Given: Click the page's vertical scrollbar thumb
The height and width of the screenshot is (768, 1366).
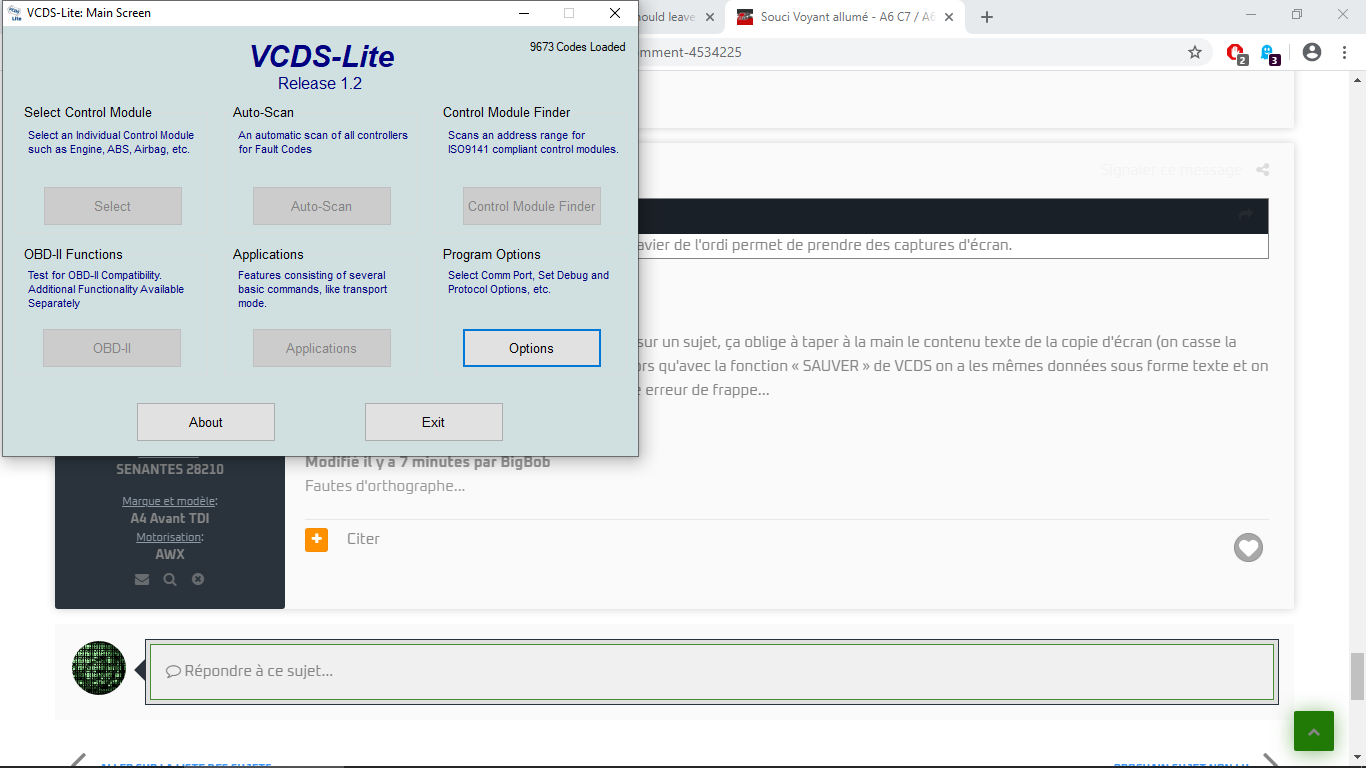Looking at the screenshot, I should point(1357,676).
